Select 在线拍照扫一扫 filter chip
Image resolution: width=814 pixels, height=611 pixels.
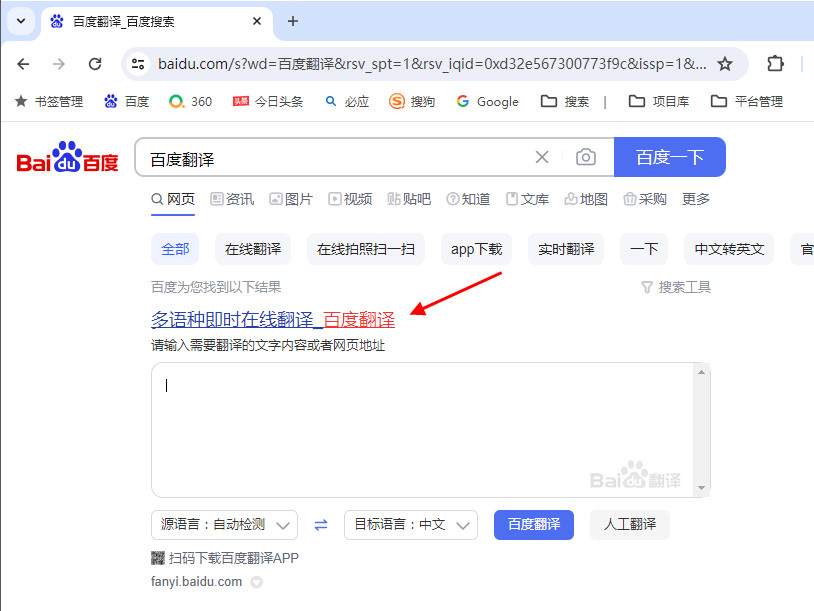366,249
